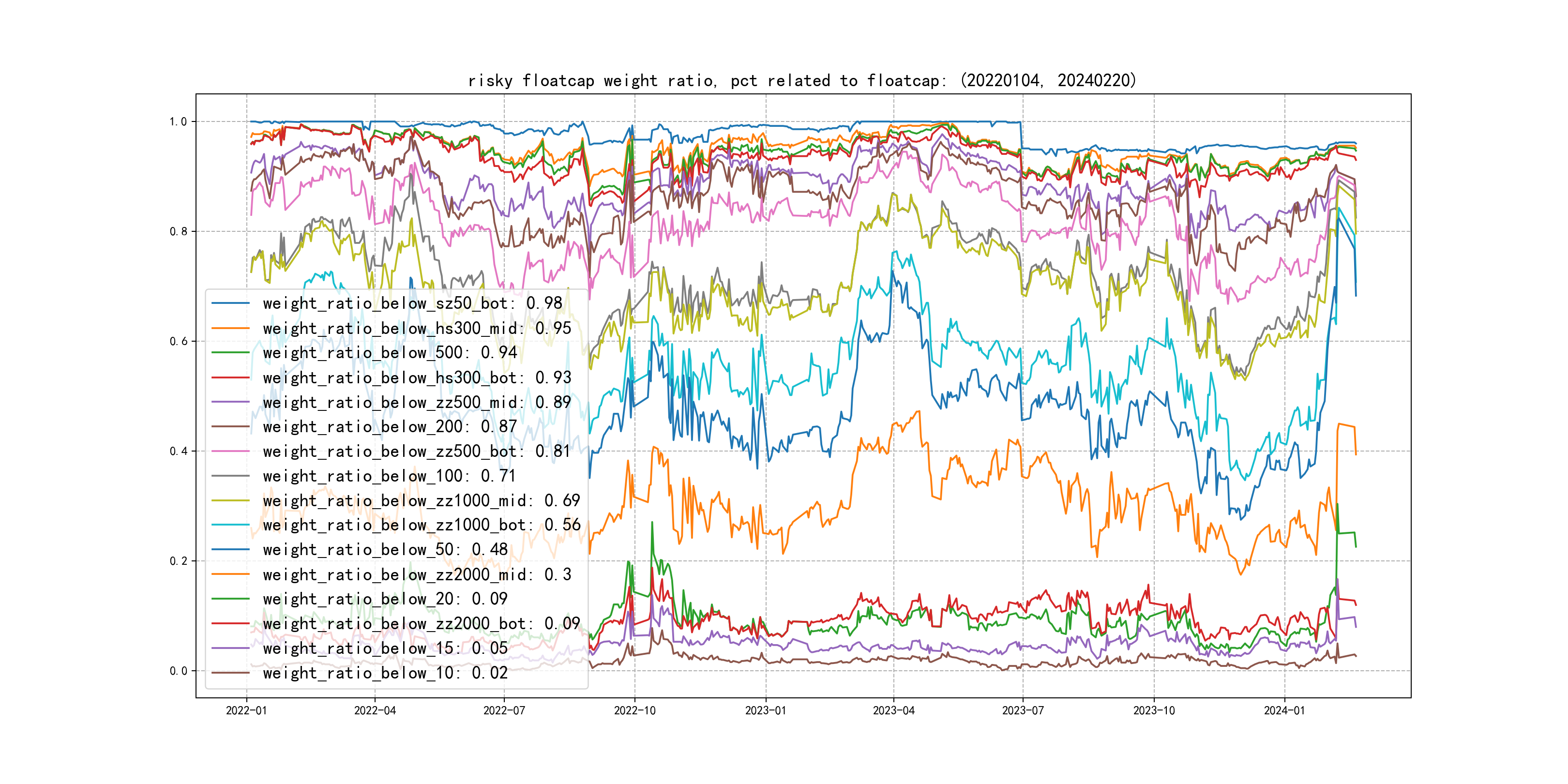Select the weight_ratio_below_50 legend entry
This screenshot has height=784, width=1568.
tap(385, 550)
